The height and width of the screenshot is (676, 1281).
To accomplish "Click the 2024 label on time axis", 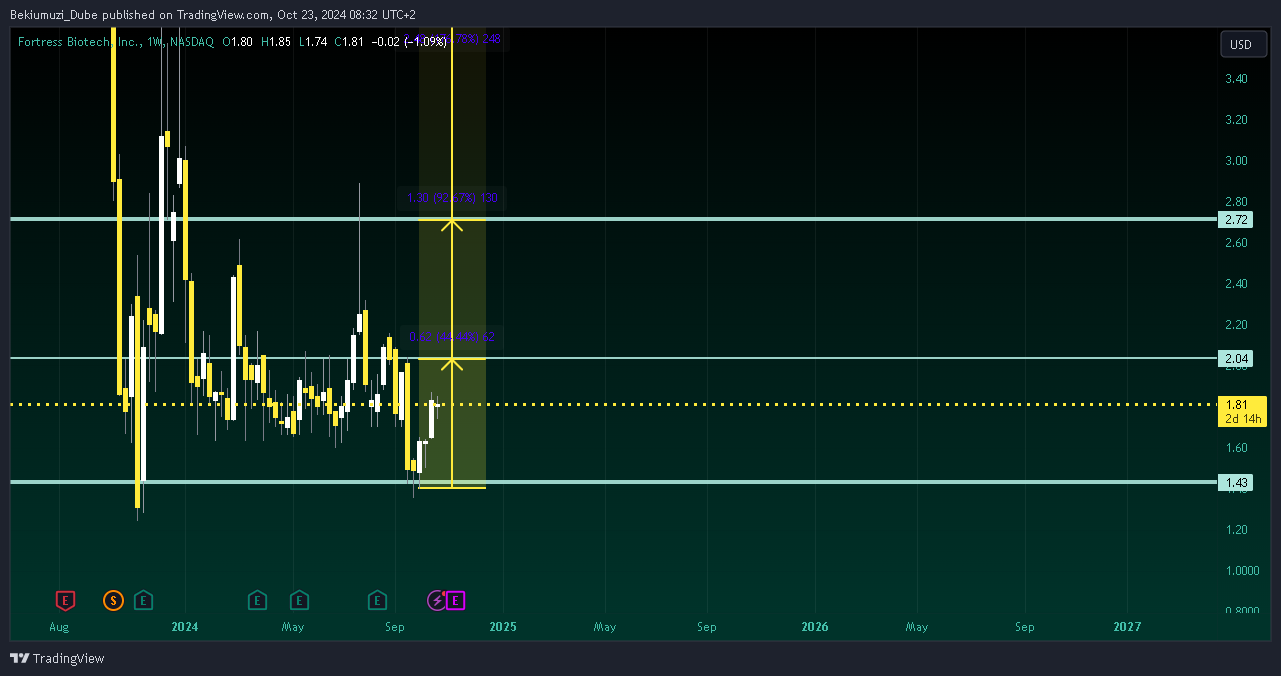I will [185, 628].
